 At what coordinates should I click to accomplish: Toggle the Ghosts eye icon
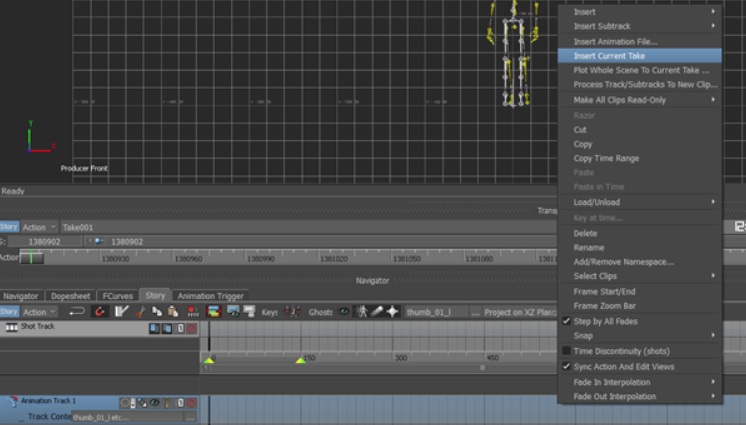click(344, 312)
